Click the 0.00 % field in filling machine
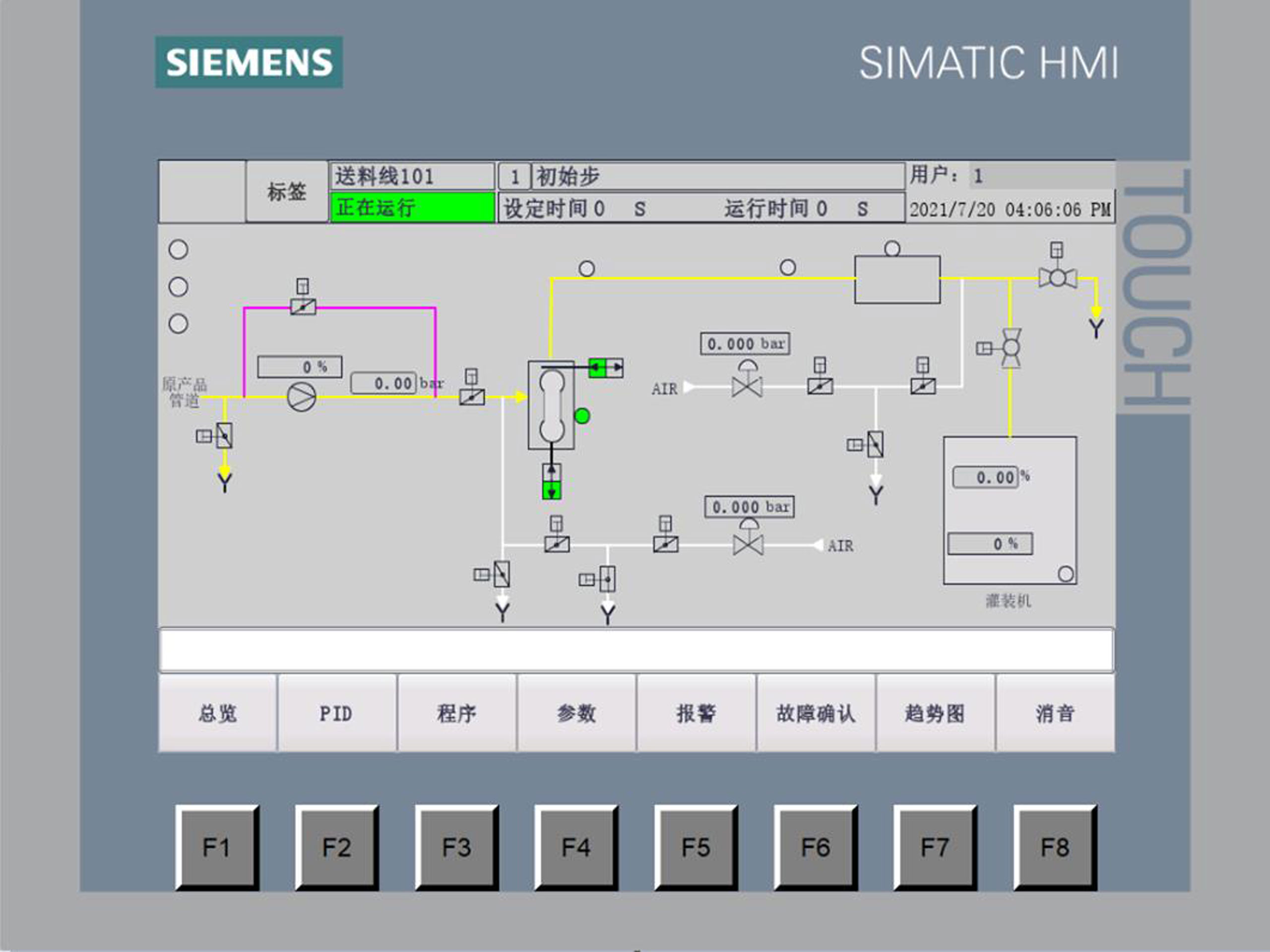 986,477
